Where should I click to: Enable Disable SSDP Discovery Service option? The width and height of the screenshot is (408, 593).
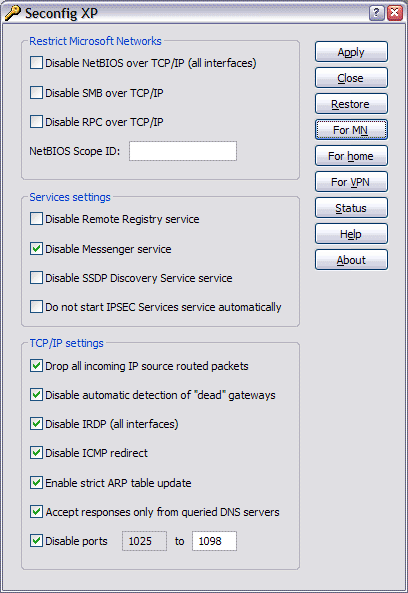pos(36,278)
